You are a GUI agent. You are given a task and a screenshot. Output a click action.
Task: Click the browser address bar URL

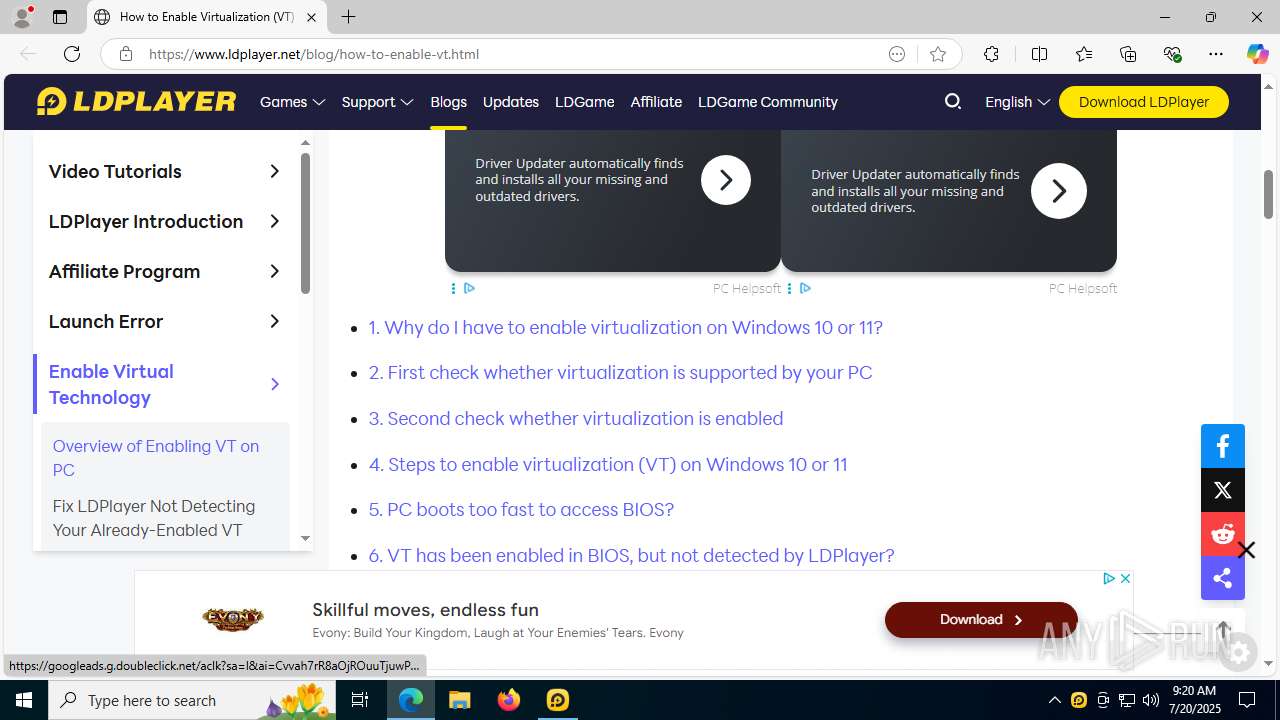click(314, 54)
